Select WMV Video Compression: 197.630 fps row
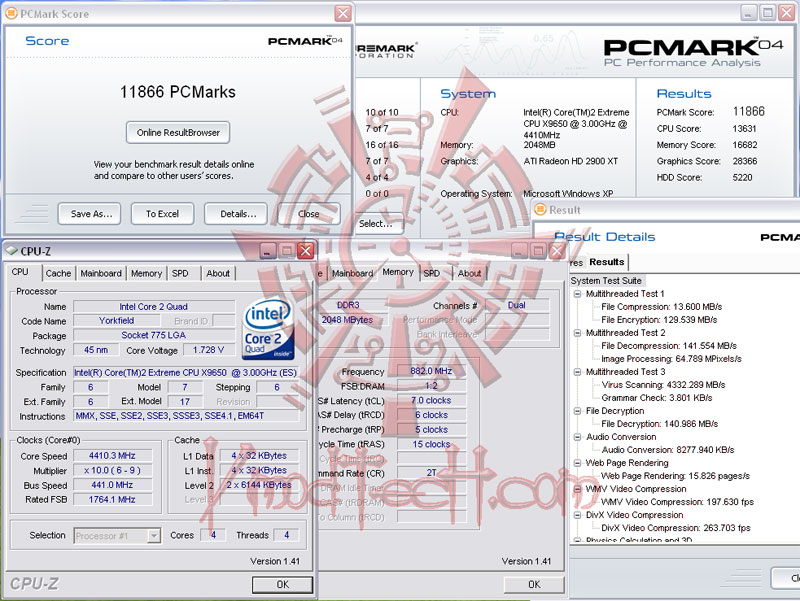The height and width of the screenshot is (601, 800). tap(678, 502)
